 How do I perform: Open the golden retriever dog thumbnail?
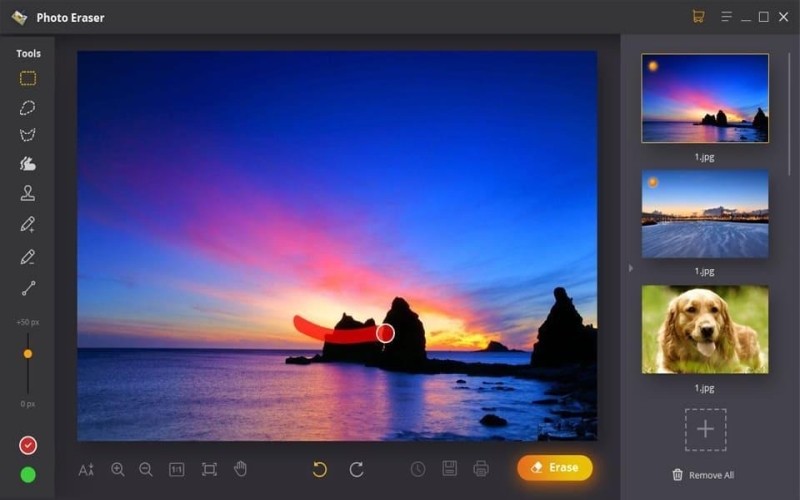(x=705, y=329)
